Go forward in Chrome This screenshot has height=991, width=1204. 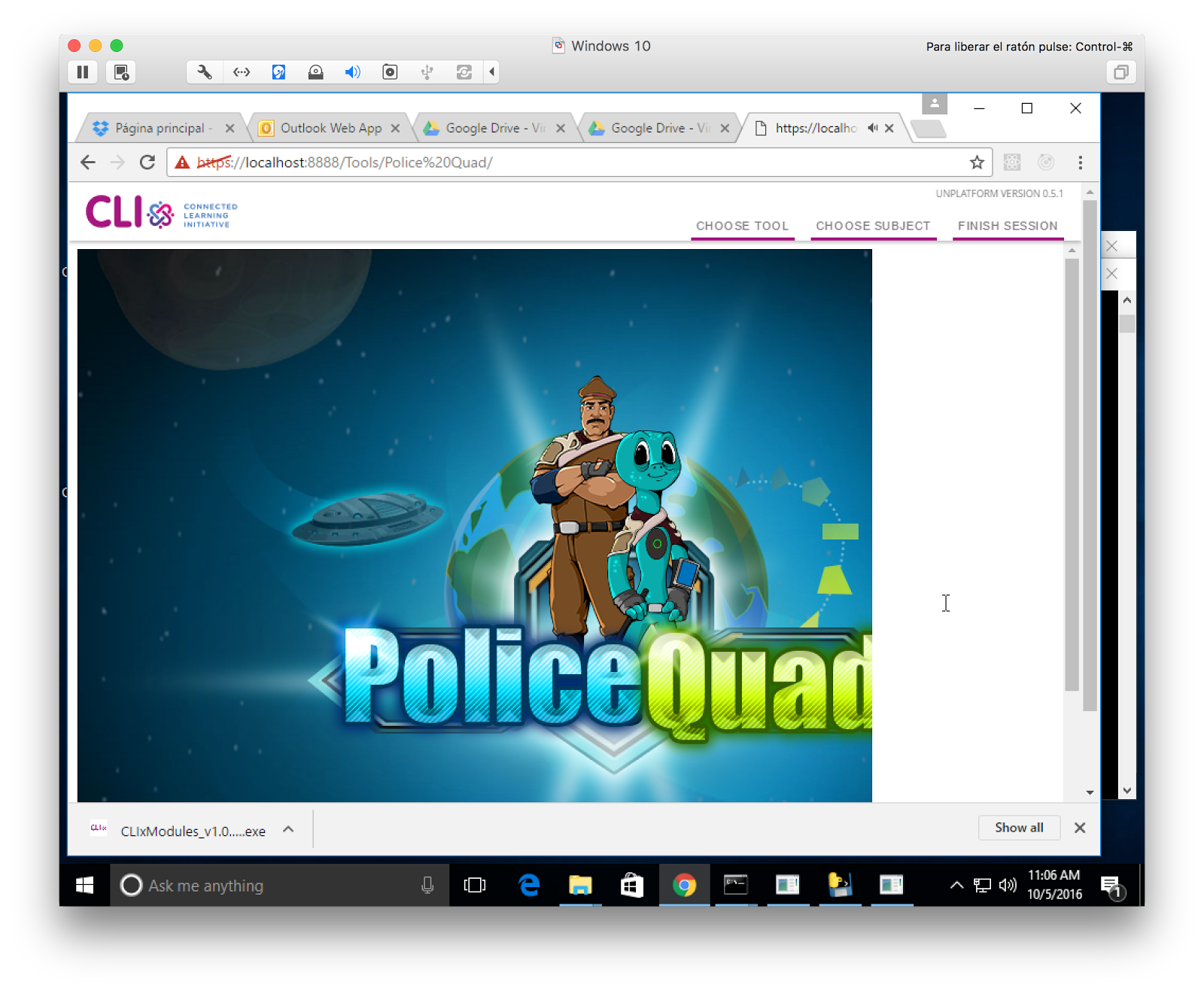point(117,163)
